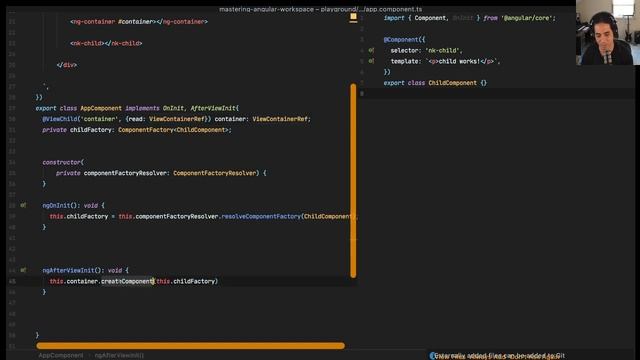This screenshot has height=360, width=640.
Task: Click 'ChildComponent' in the export class line
Action: pyautogui.click(x=452, y=83)
